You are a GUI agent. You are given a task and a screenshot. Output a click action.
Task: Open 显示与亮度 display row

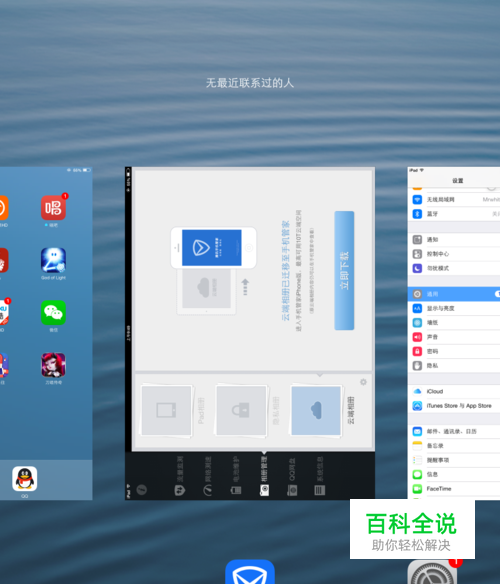click(454, 308)
